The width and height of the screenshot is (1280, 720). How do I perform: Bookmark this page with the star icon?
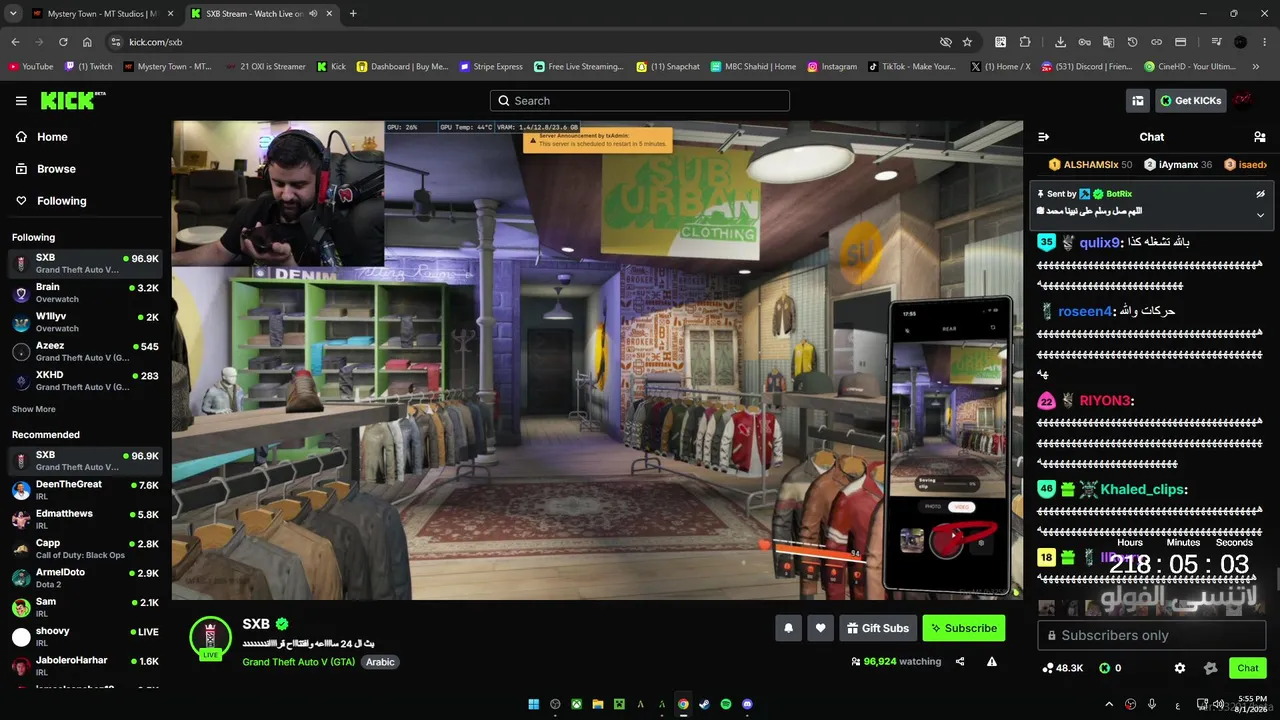coord(967,42)
